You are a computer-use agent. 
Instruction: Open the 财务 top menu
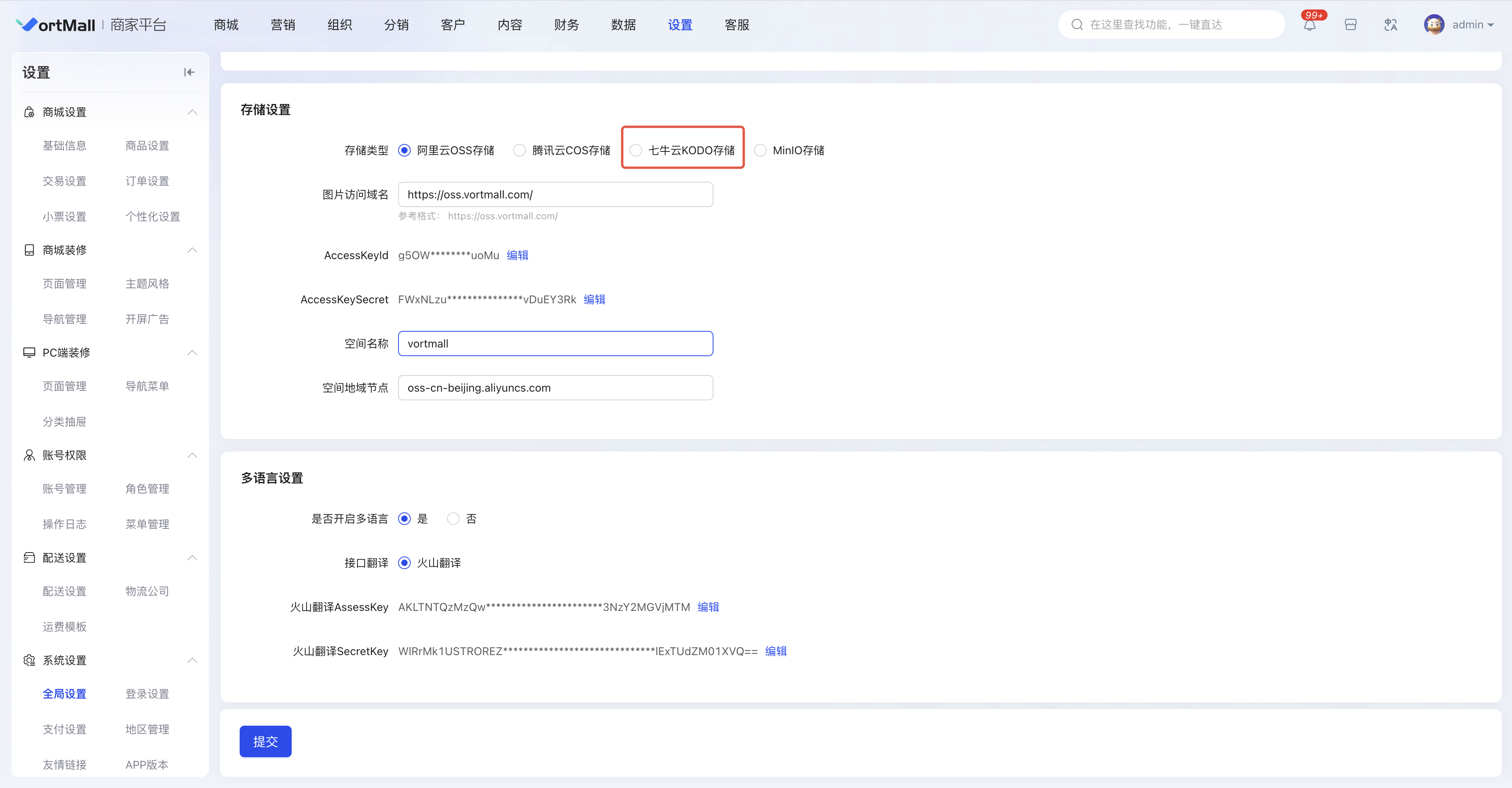[566, 25]
